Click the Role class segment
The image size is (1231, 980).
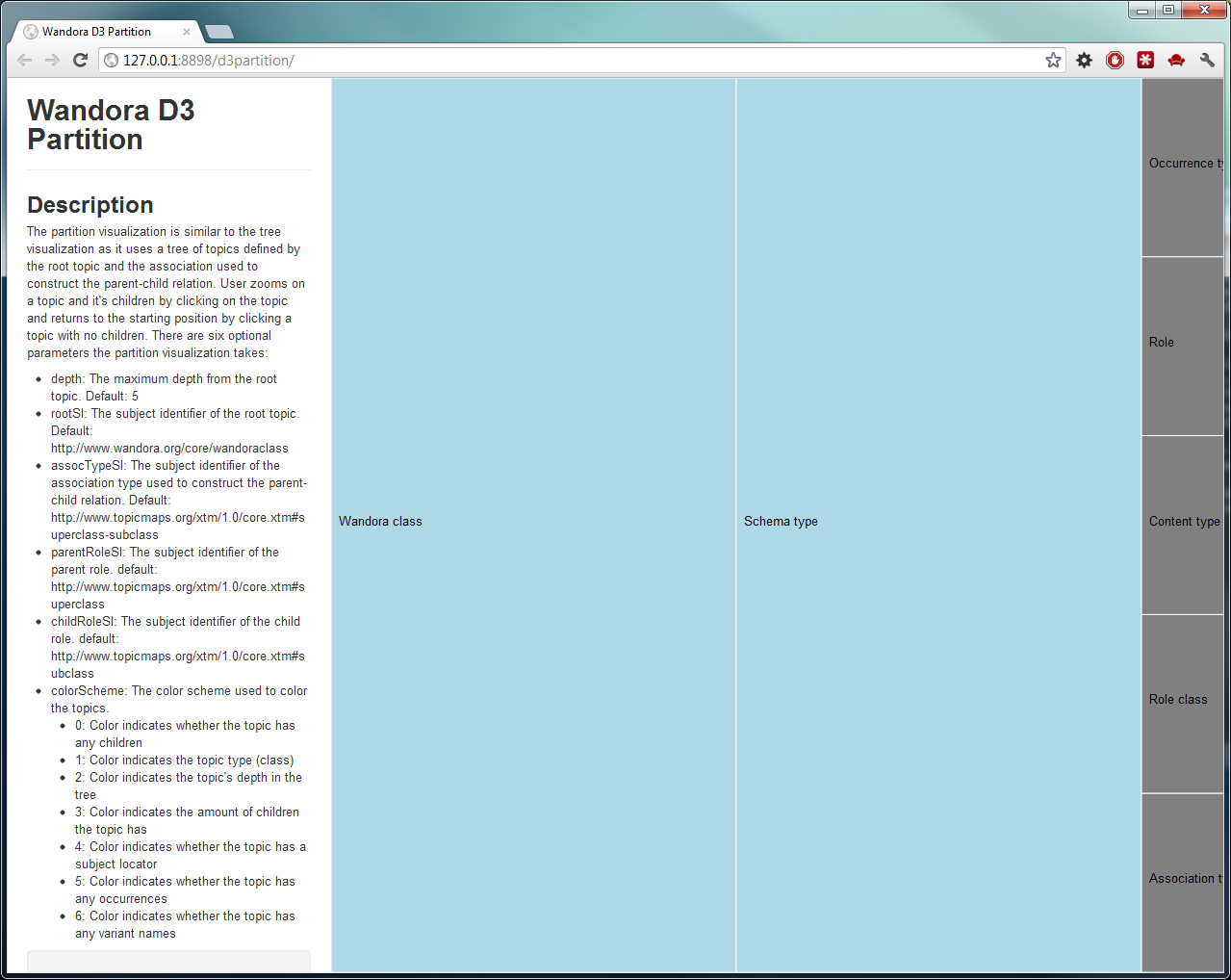coord(1182,699)
